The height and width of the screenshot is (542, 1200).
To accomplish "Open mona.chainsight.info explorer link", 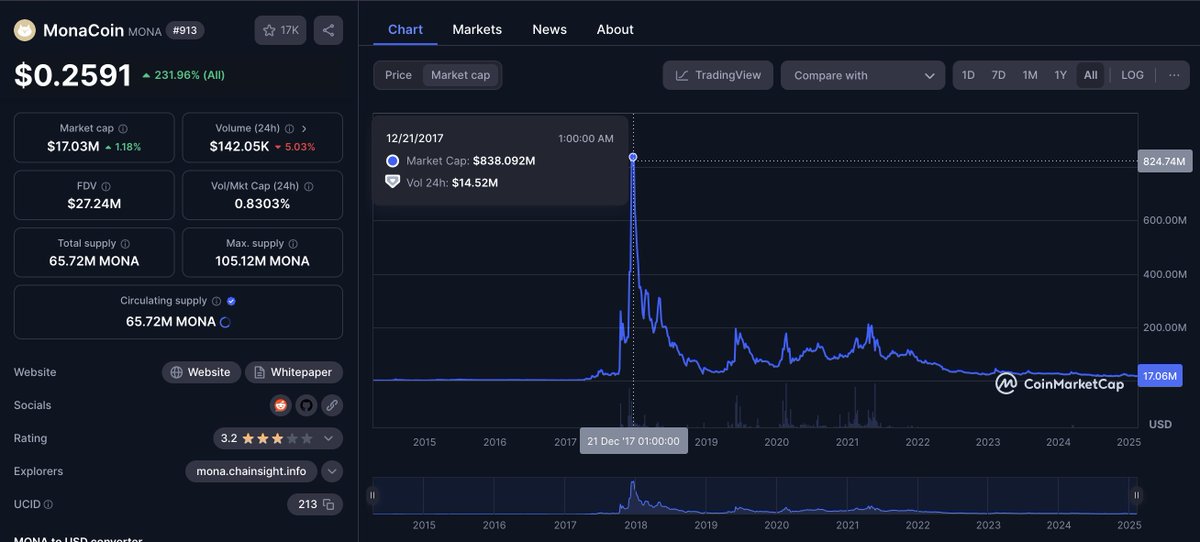I will pos(251,471).
